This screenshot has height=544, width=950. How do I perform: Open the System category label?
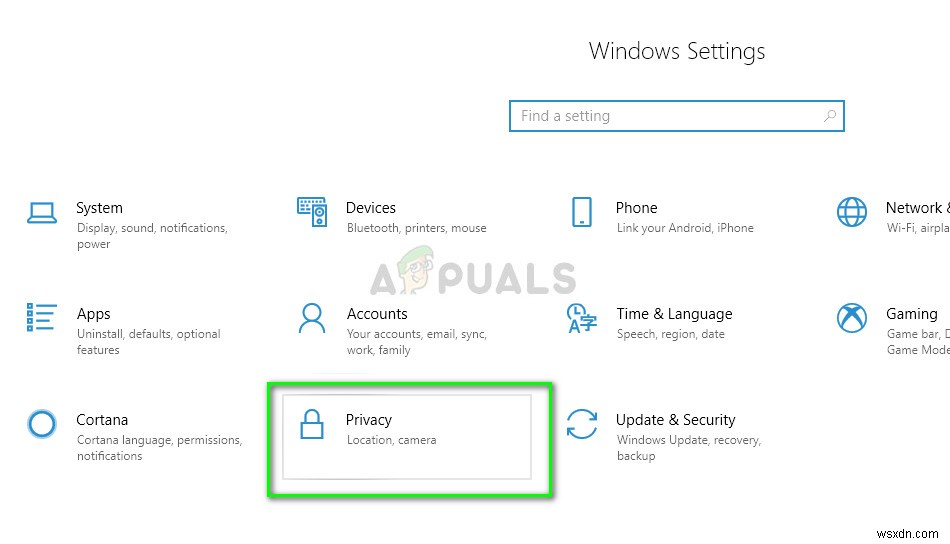(x=99, y=208)
